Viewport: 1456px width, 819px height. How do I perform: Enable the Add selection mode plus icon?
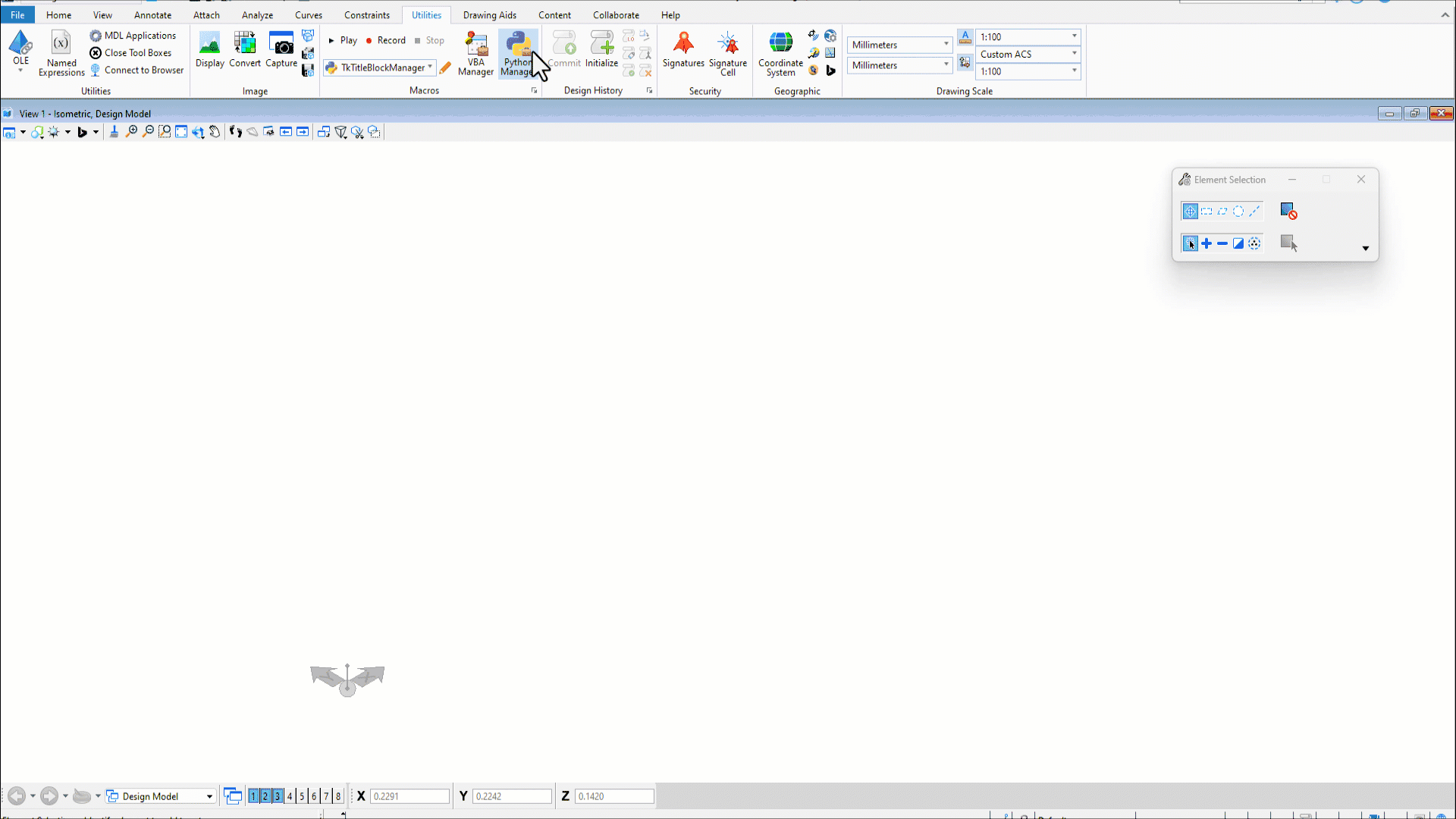[1207, 243]
